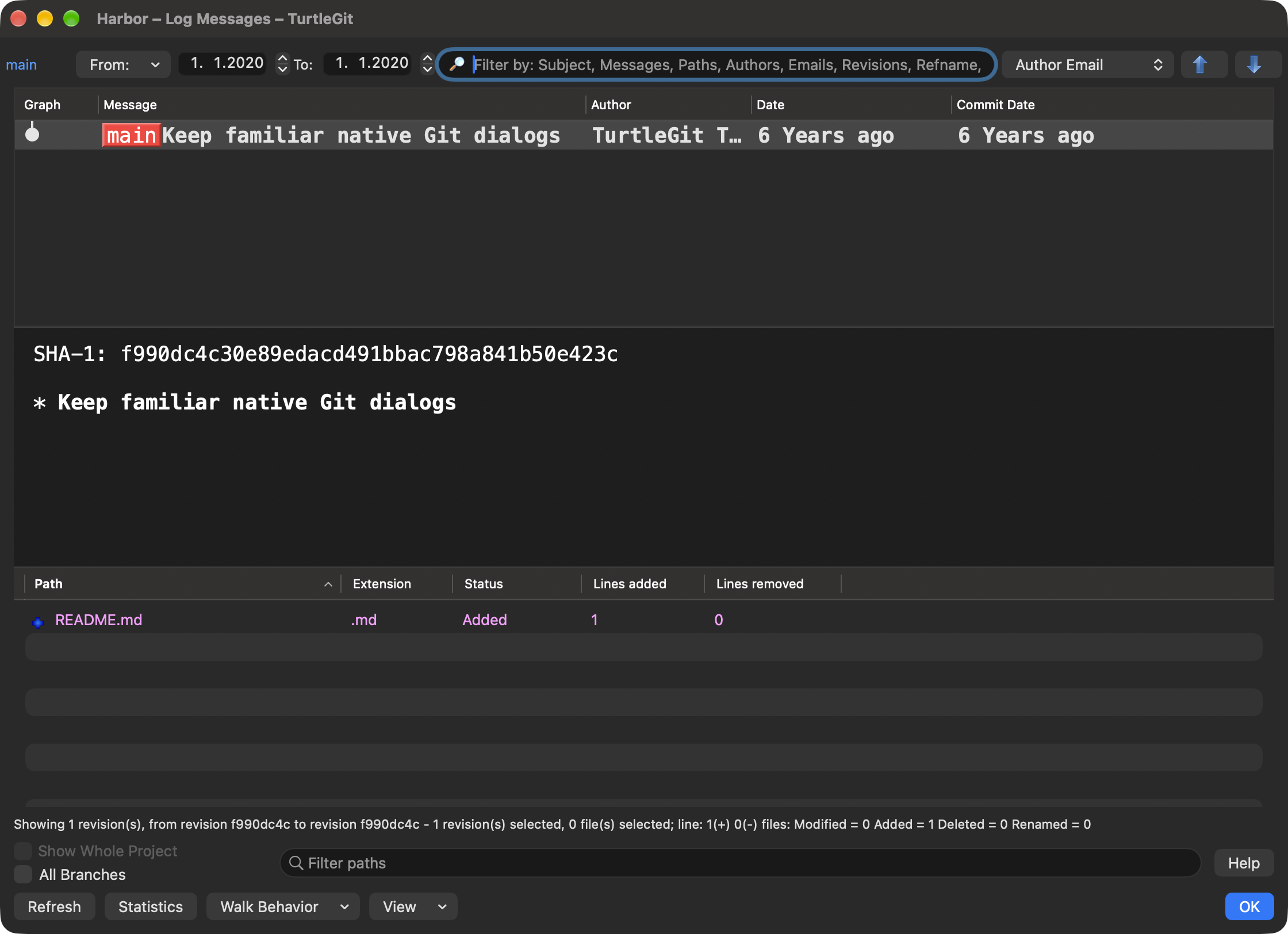Click the Path column sort arrow
The height and width of the screenshot is (934, 1288).
328,584
